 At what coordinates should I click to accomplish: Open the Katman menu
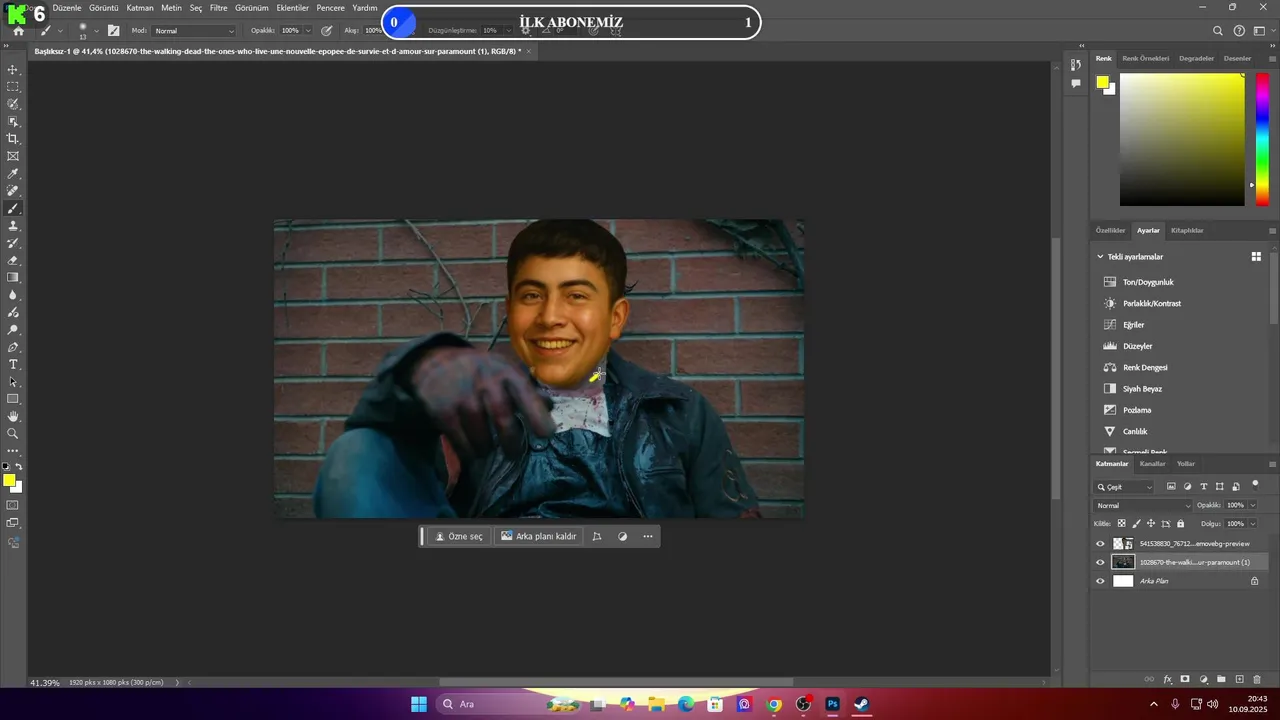tap(140, 8)
